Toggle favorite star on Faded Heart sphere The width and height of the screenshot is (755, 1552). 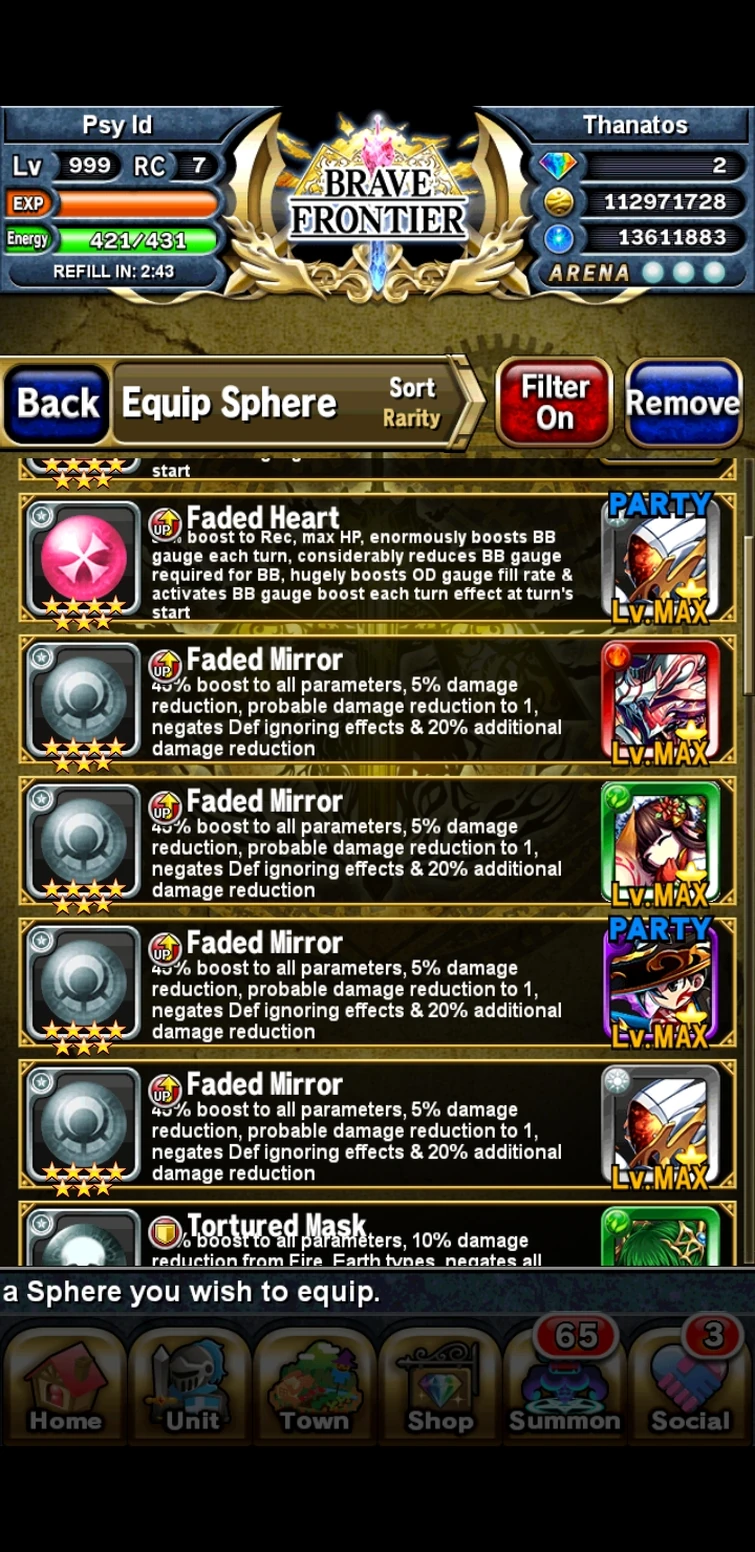(x=41, y=516)
